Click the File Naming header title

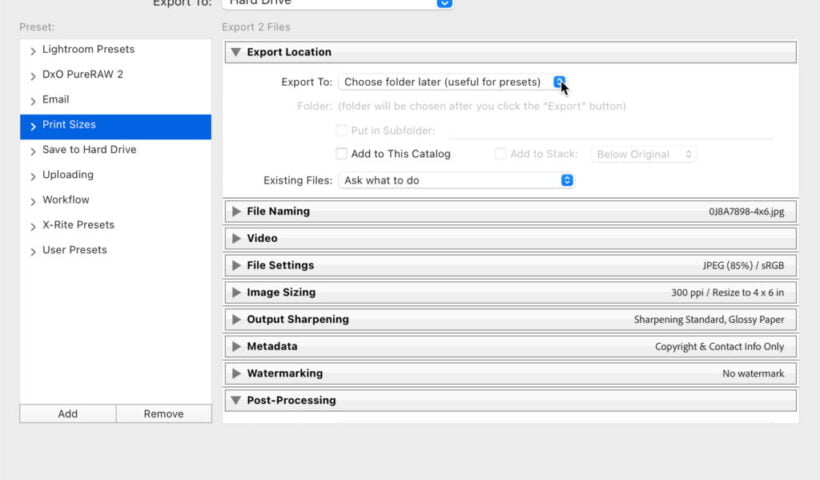click(x=278, y=211)
